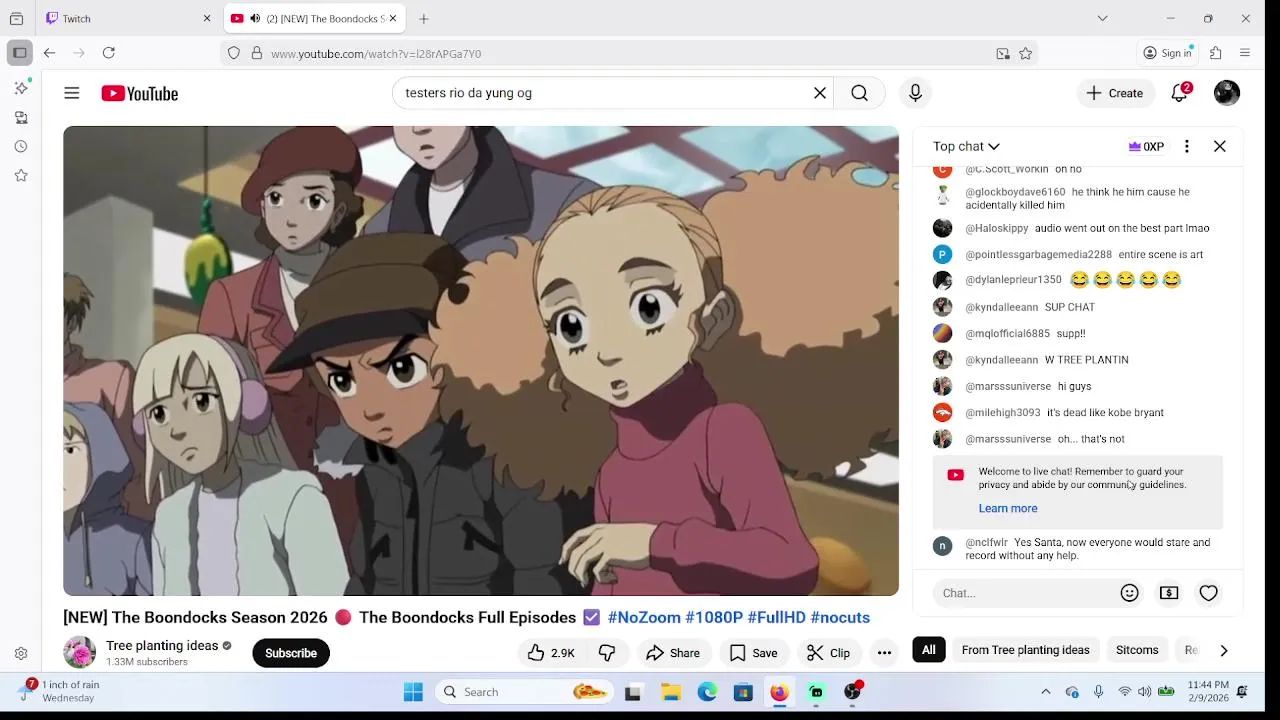Share the Boondocks video
Image resolution: width=1280 pixels, height=720 pixels.
[673, 653]
